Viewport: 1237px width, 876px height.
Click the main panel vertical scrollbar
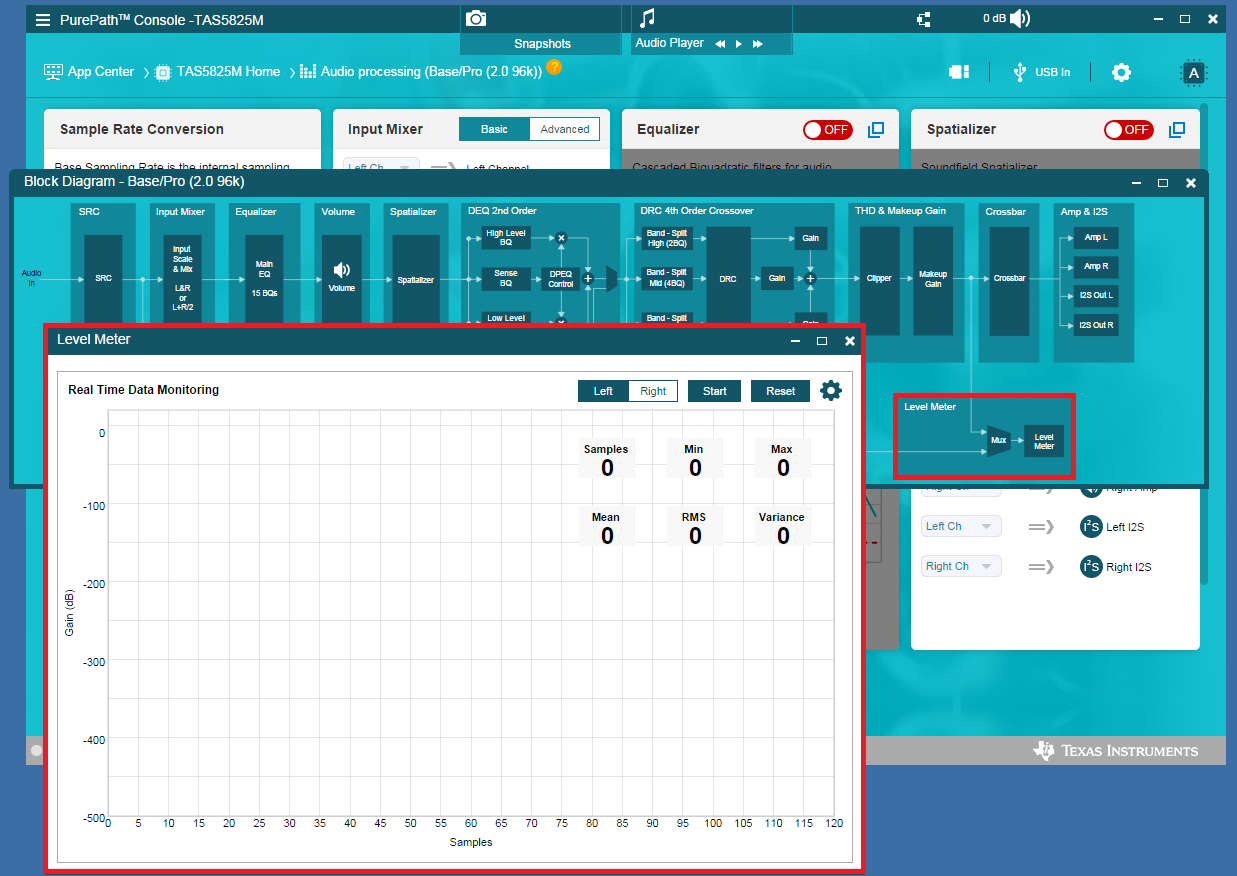[1204, 345]
